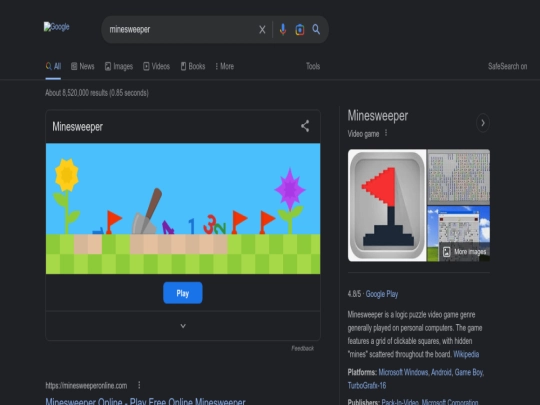Switch to the News tab

pyautogui.click(x=83, y=66)
